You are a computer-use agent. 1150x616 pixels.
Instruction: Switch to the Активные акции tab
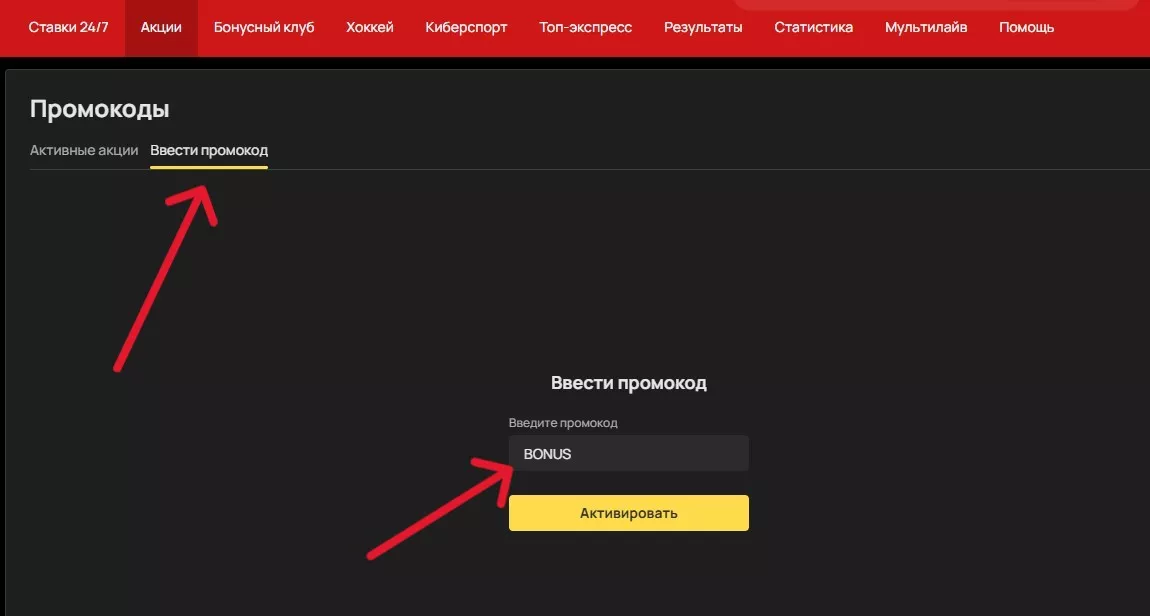84,149
